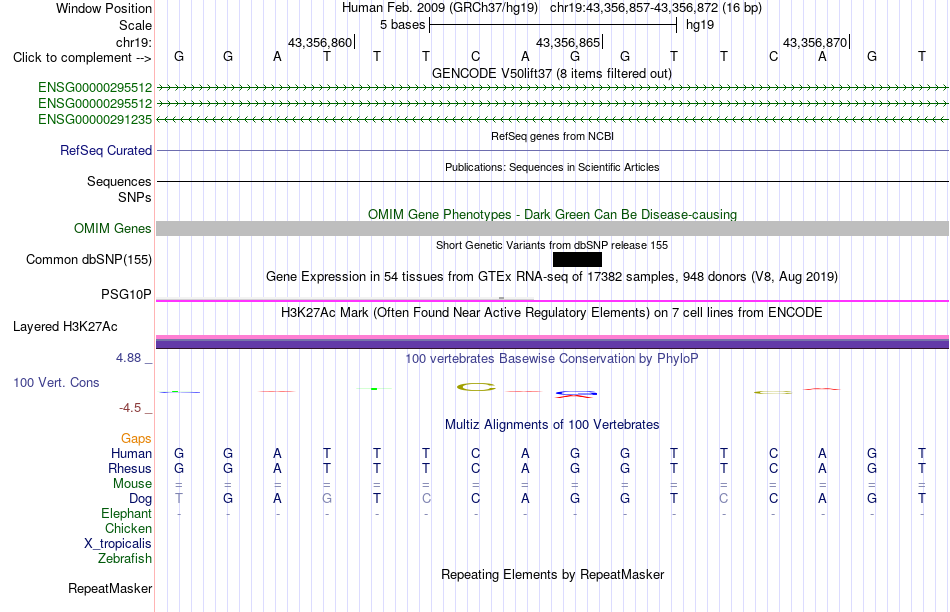The image size is (950, 612).
Task: Click the gray OMIM Genes bar
Action: (552, 228)
